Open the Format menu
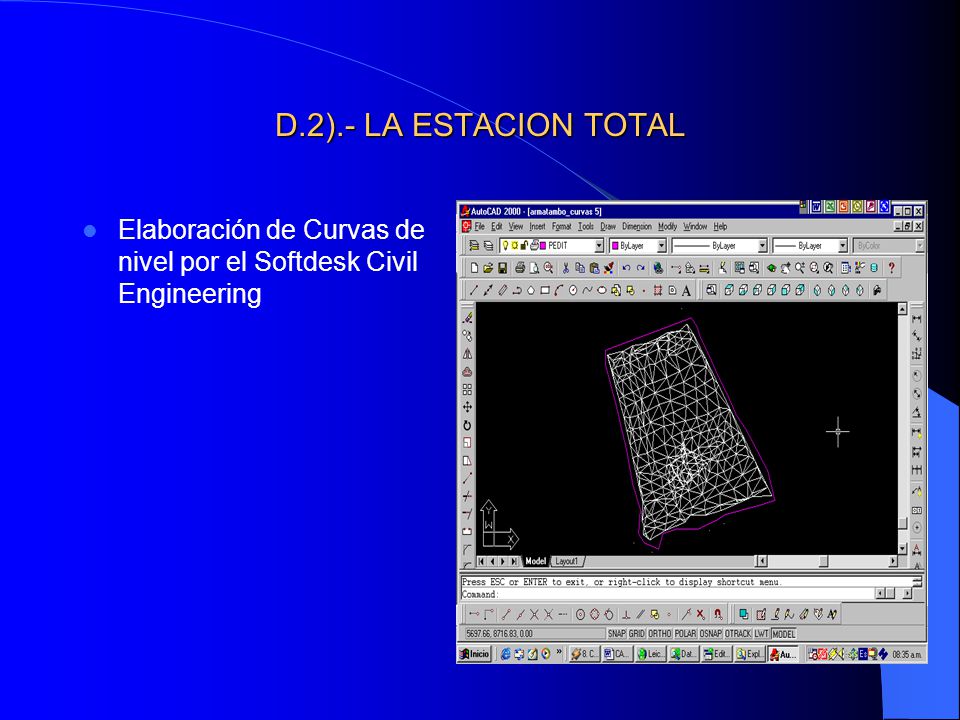The height and width of the screenshot is (720, 960). click(x=561, y=227)
